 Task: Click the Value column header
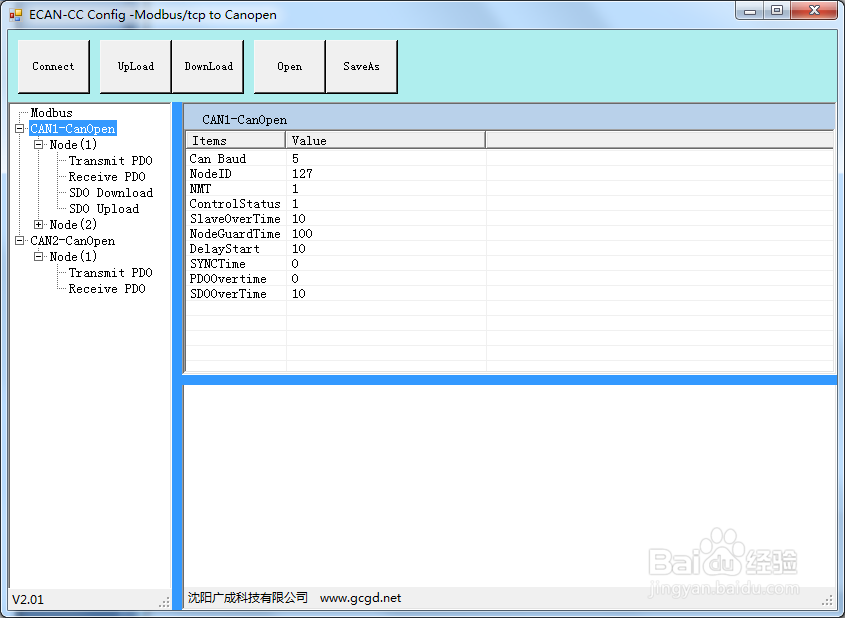point(385,140)
